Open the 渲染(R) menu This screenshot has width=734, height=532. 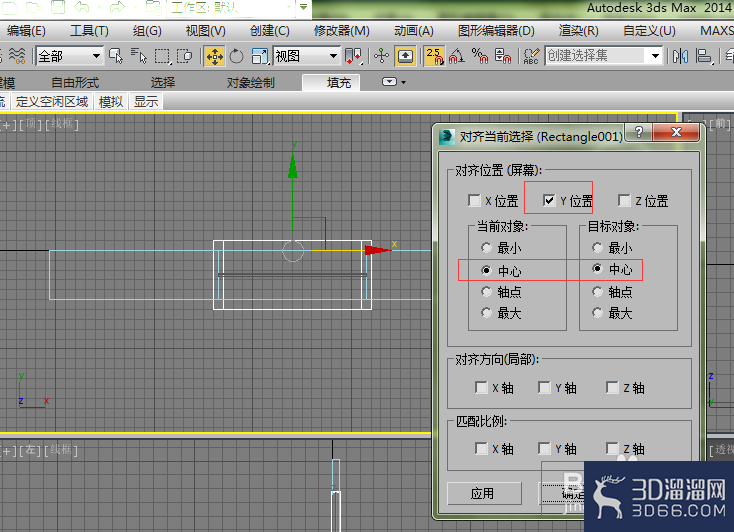point(579,31)
